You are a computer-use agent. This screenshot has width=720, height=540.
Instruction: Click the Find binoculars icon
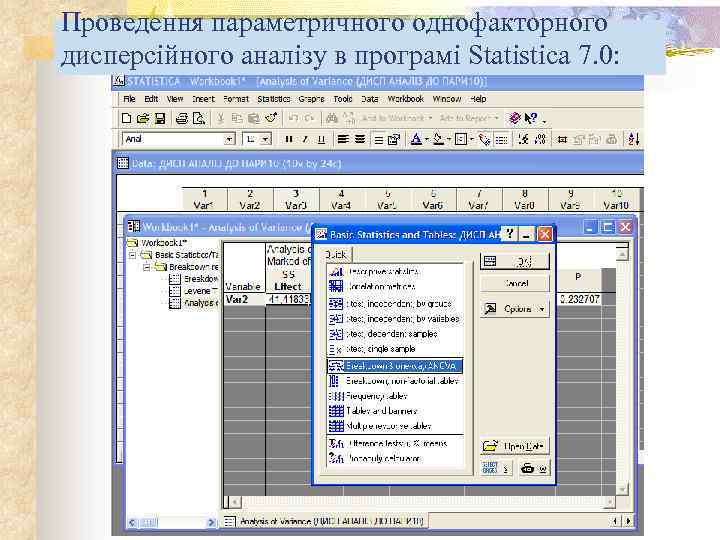(332, 118)
